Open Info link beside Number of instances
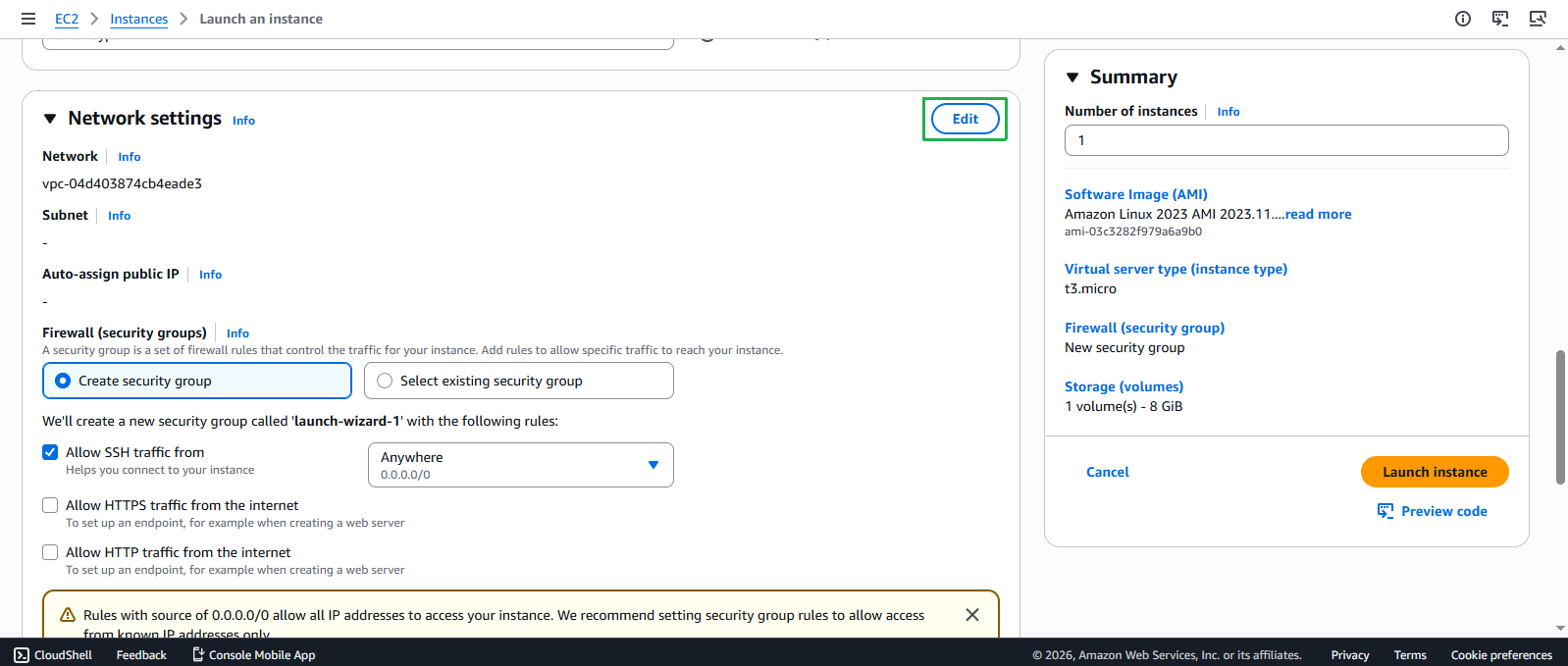 1228,112
